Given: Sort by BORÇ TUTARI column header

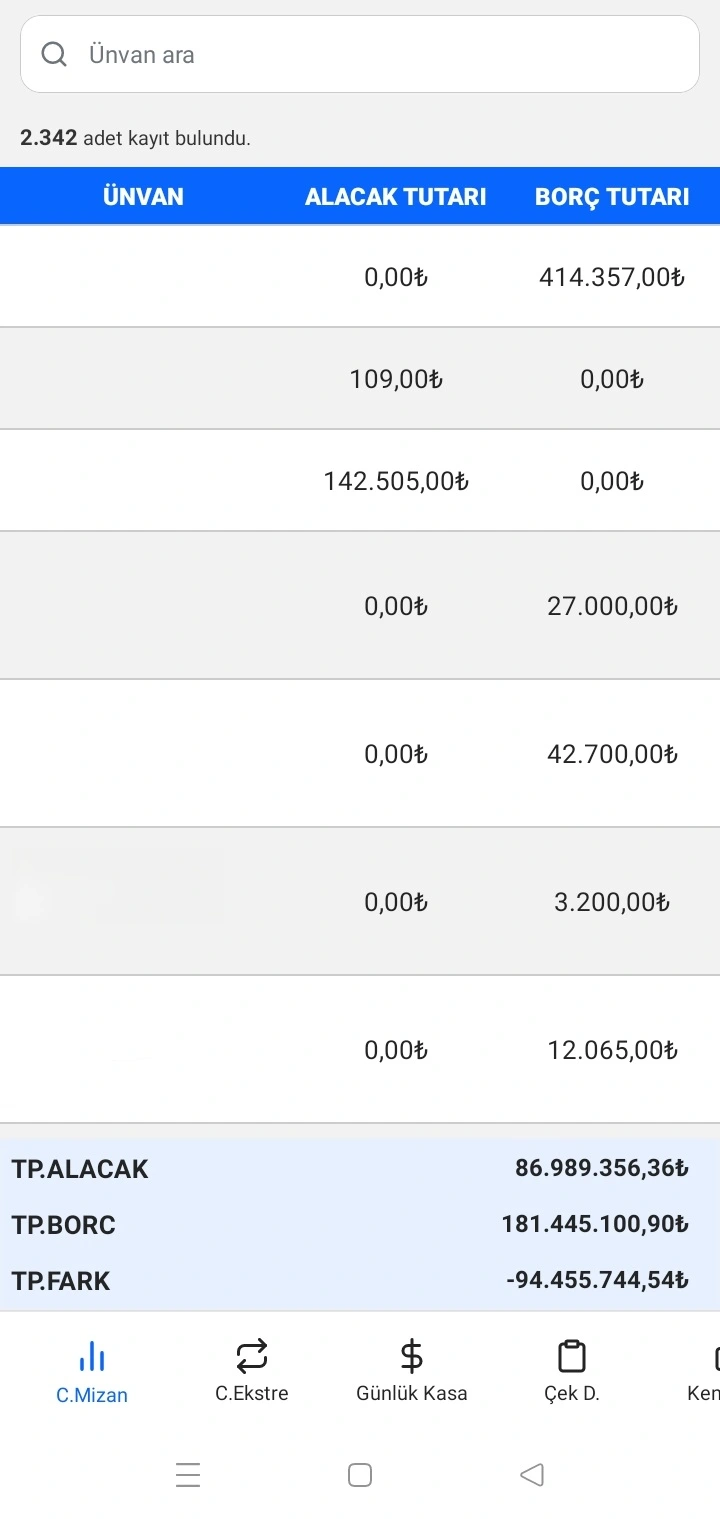Looking at the screenshot, I should [612, 196].
